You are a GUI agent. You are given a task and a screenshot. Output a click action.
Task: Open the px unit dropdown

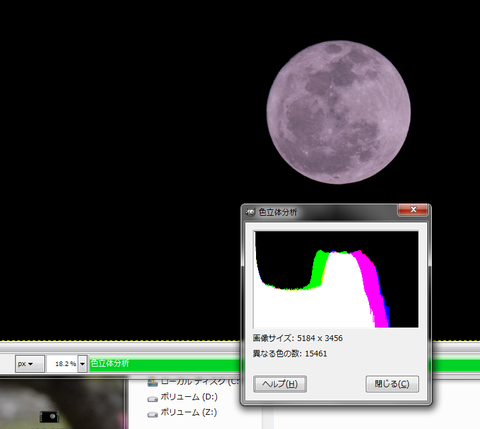pos(29,364)
